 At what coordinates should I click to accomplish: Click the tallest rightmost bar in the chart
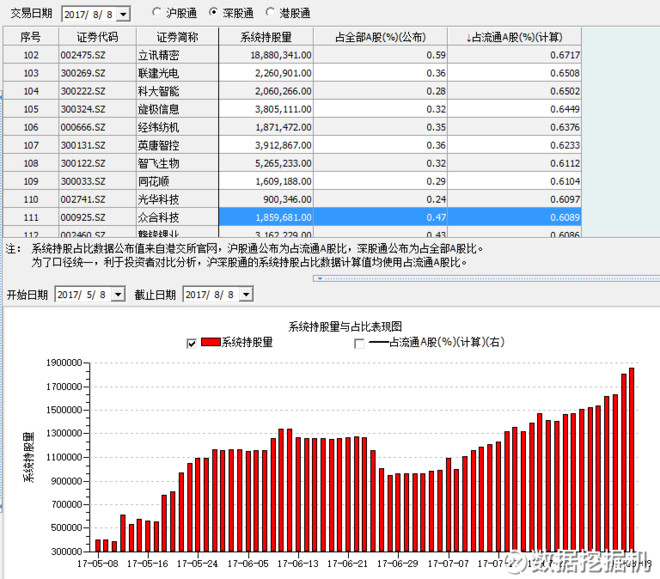pyautogui.click(x=632, y=460)
